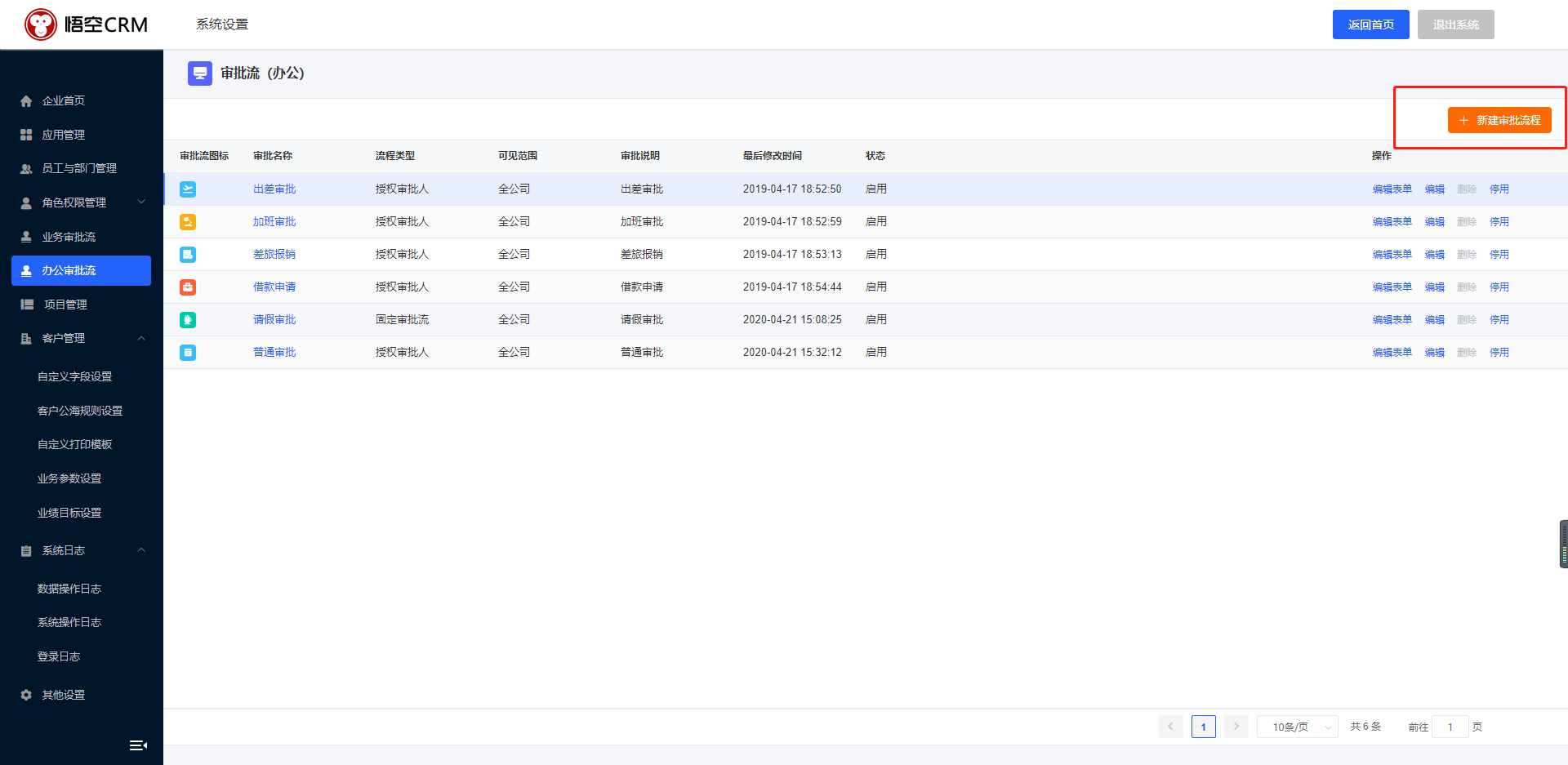Viewport: 1568px width, 765px height.
Task: Open the 10条/页 page size dropdown
Action: [x=1298, y=727]
